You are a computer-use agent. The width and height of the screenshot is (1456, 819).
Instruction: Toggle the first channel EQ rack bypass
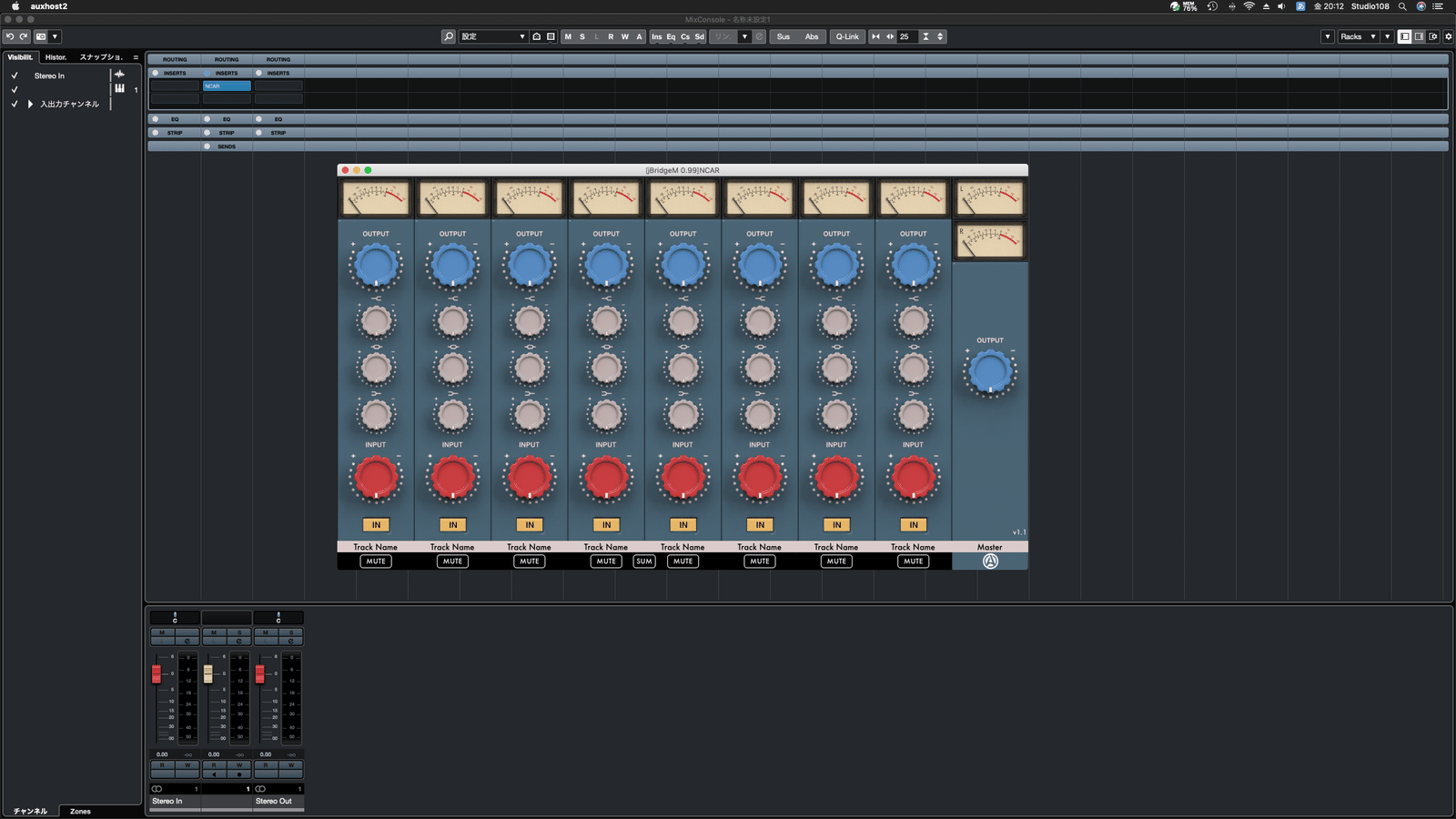[156, 118]
